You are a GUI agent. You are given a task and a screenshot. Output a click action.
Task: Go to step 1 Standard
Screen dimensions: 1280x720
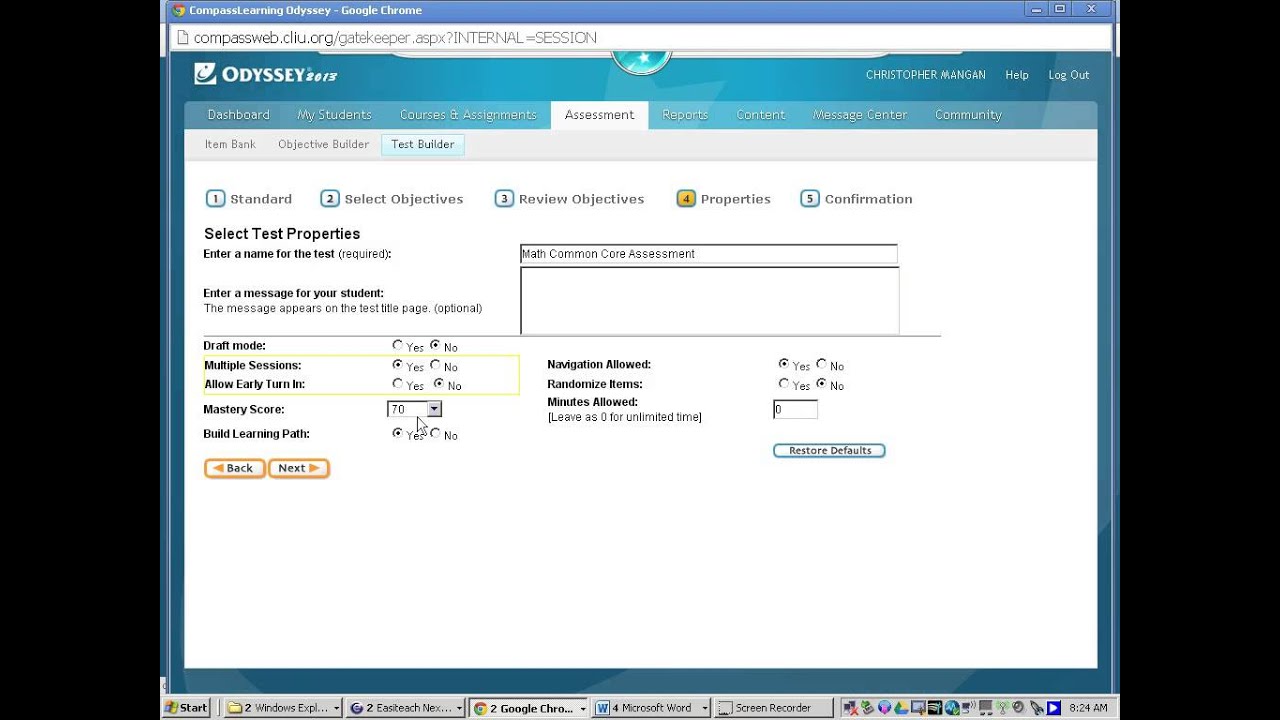pos(249,199)
